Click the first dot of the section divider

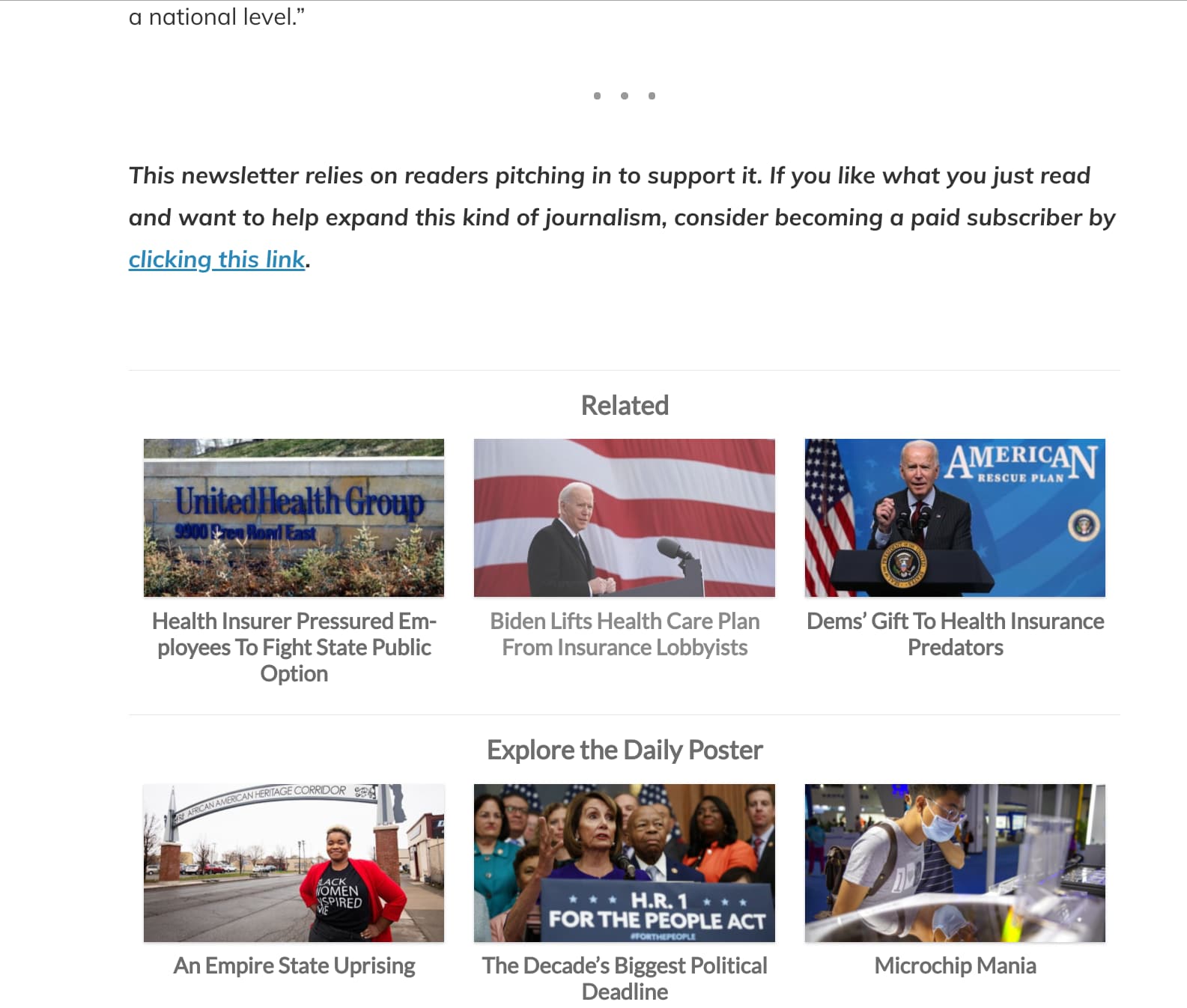597,96
